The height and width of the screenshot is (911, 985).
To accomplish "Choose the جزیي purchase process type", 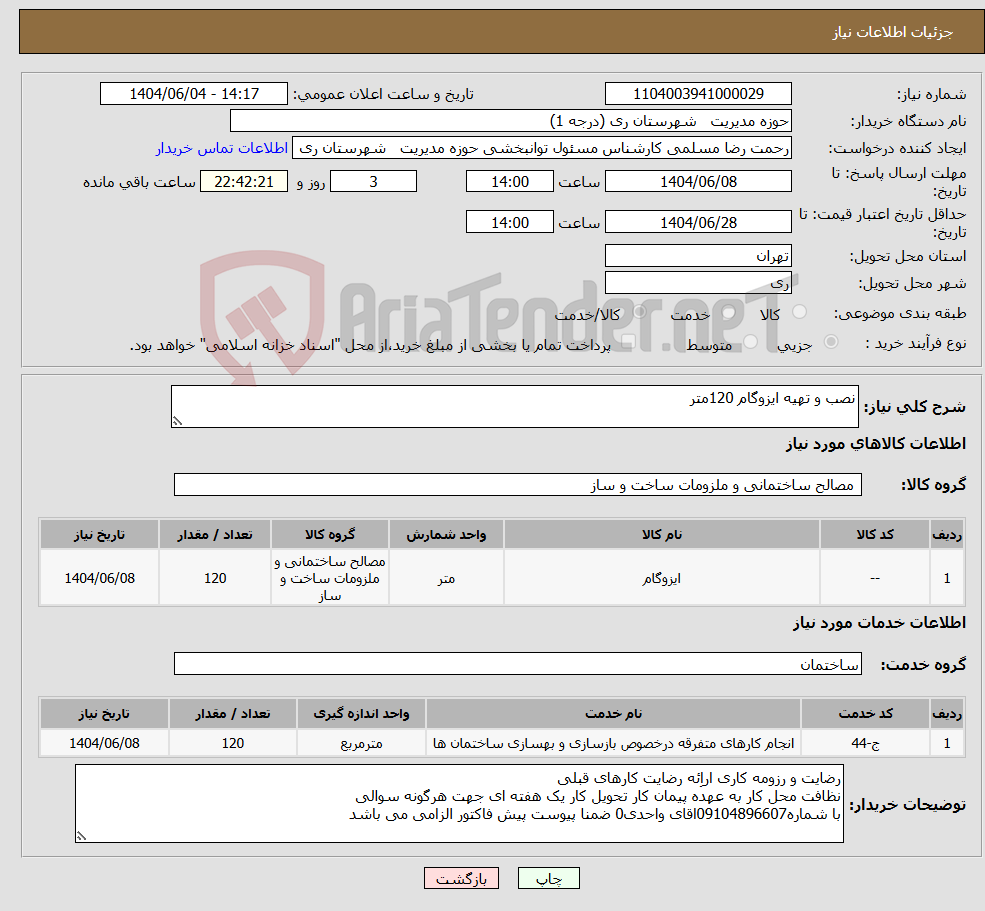I will tap(831, 341).
